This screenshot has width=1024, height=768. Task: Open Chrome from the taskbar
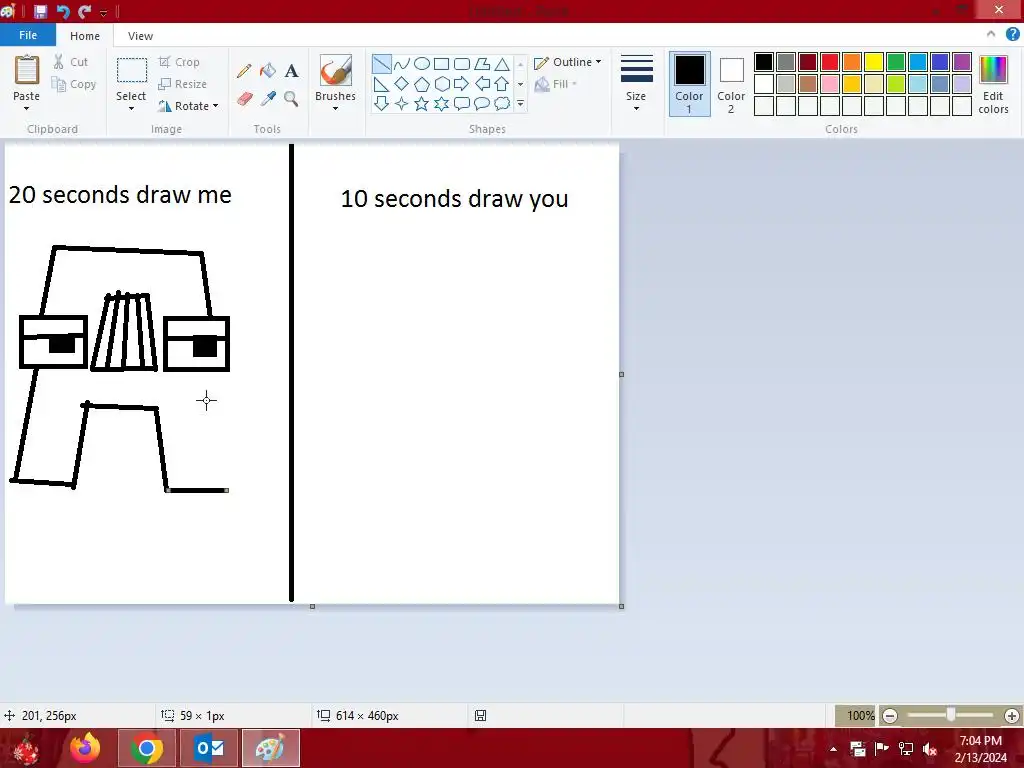tap(147, 748)
